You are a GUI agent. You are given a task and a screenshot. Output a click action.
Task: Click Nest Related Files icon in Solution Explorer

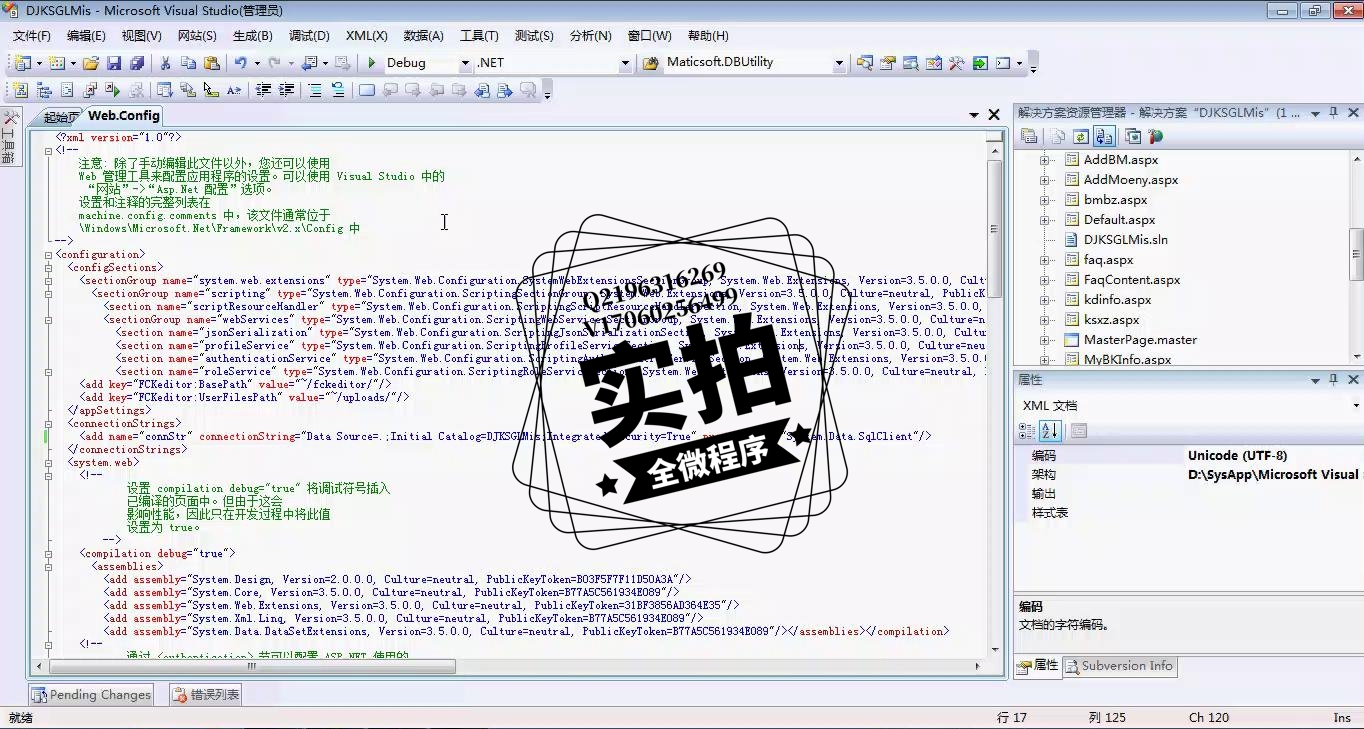click(x=1104, y=136)
